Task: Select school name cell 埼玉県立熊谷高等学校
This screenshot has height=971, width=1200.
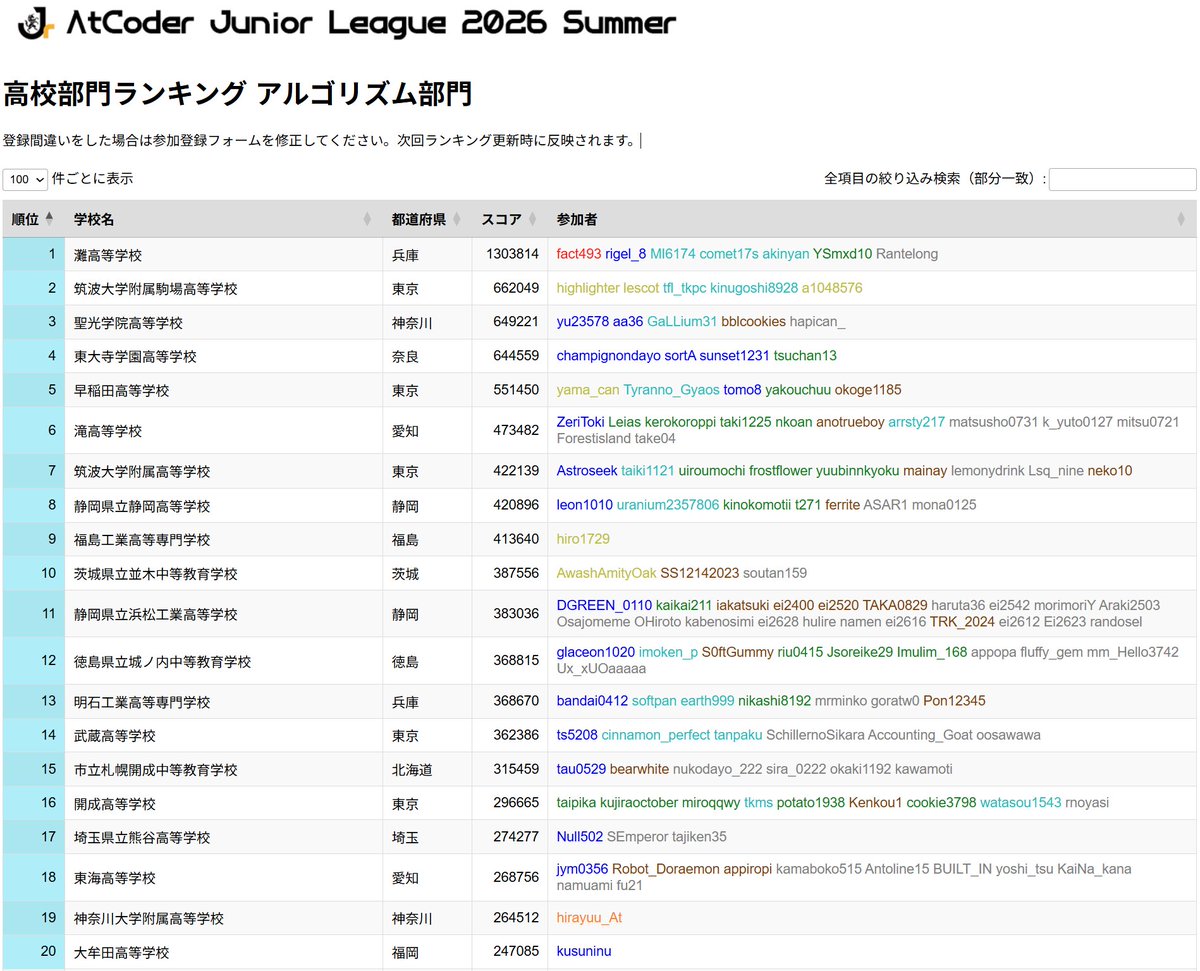Action: click(224, 838)
